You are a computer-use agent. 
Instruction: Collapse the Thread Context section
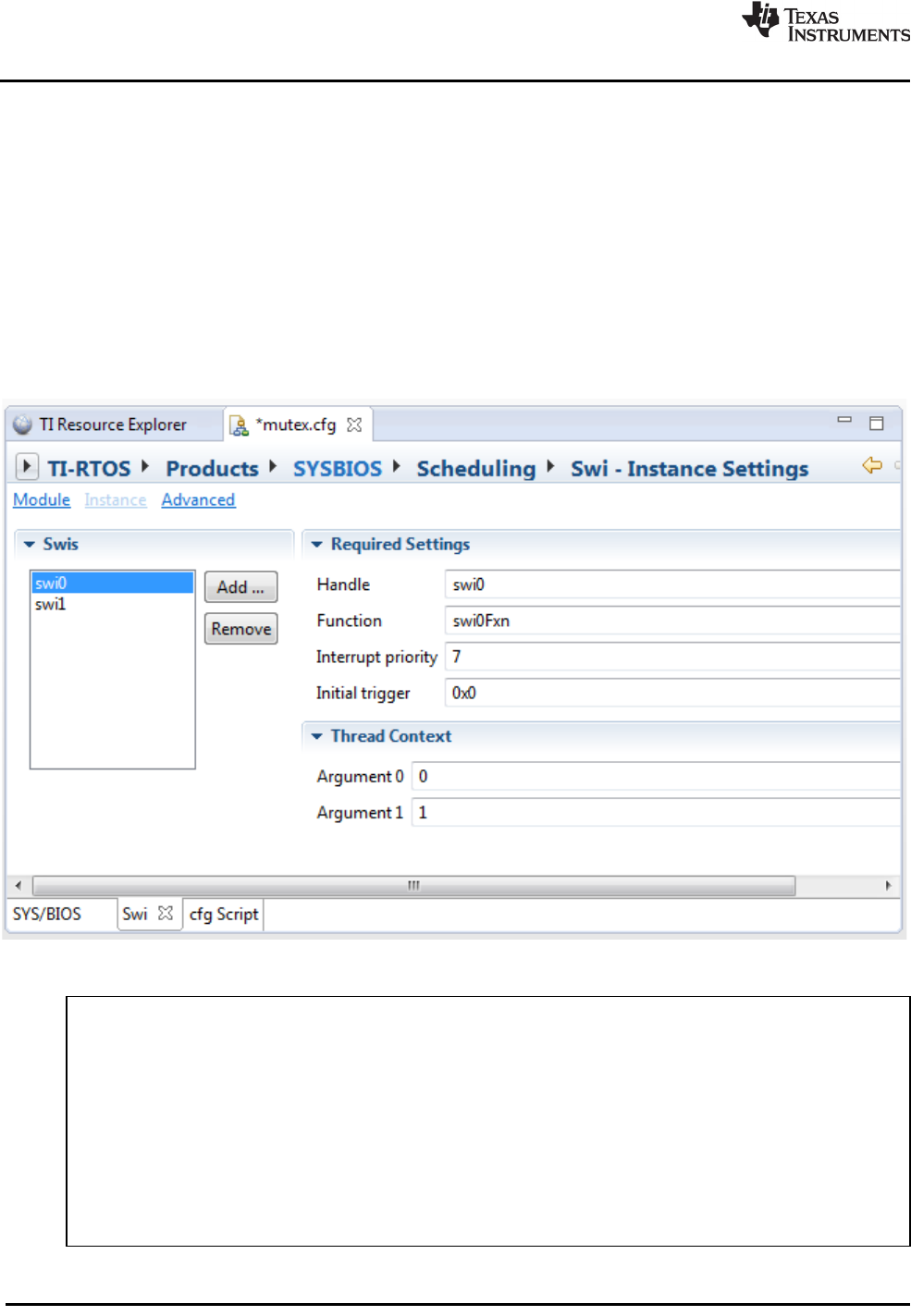tap(317, 736)
